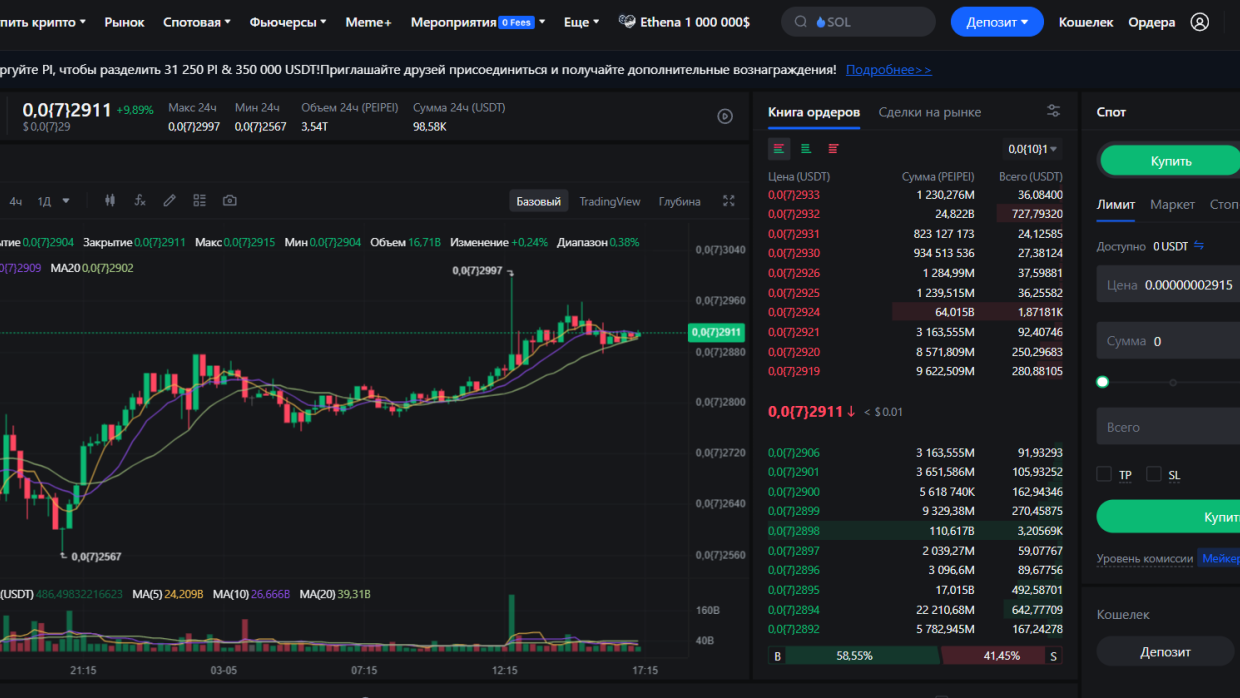Open chart layout settings icon
This screenshot has width=1240, height=698.
[199, 201]
